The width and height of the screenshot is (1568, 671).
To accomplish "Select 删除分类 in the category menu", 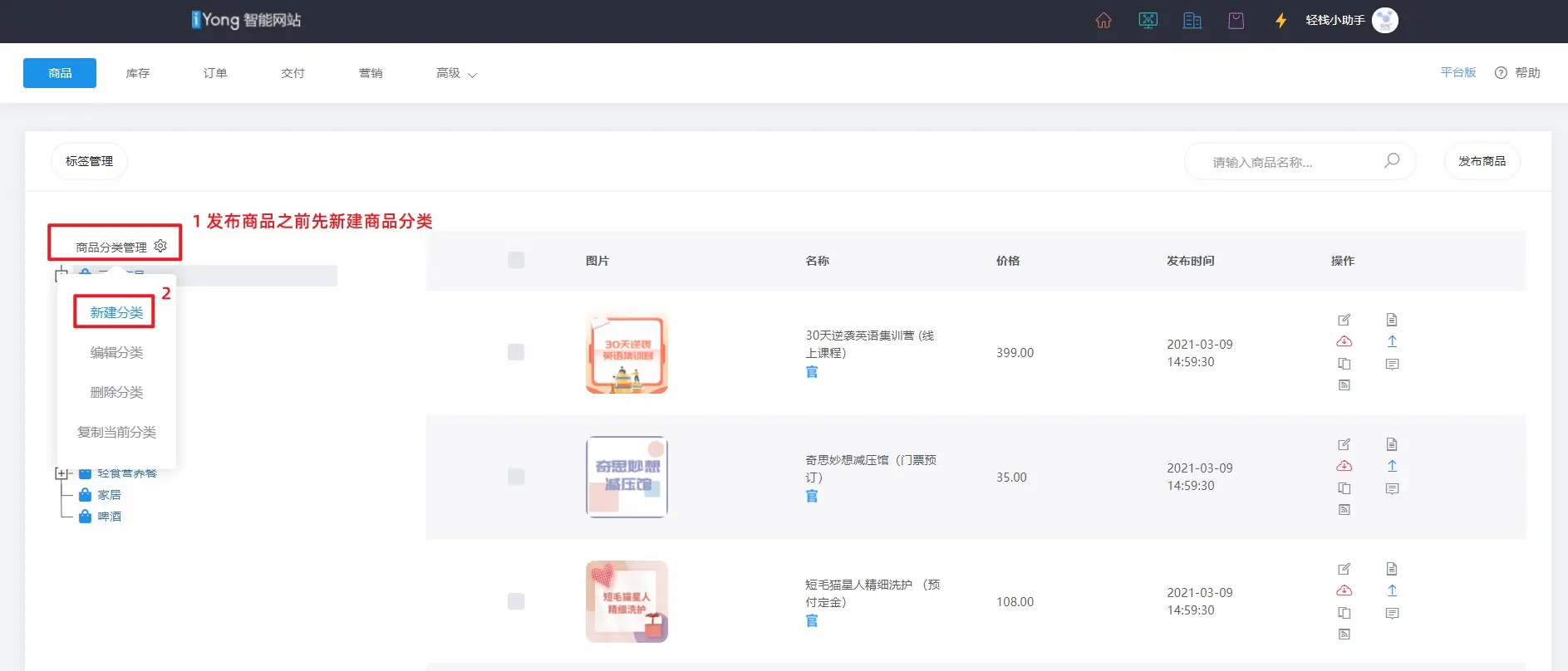I will coord(116,392).
